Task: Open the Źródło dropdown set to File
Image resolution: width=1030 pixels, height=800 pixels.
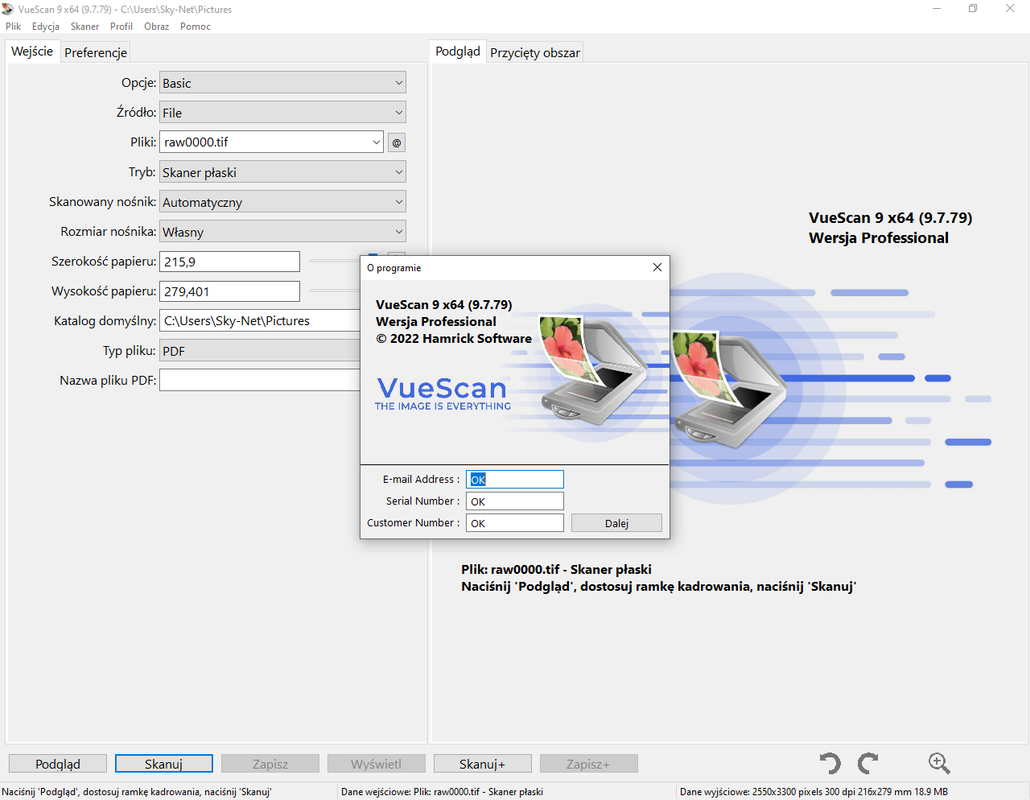Action: 282,112
